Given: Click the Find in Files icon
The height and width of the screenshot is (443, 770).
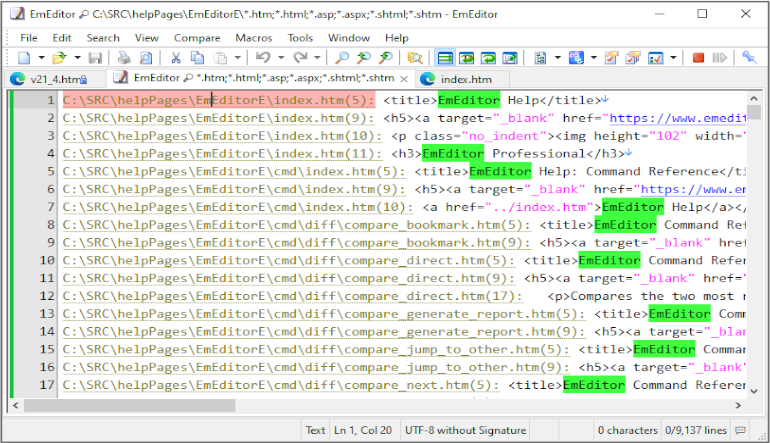Looking at the screenshot, I should [x=415, y=58].
